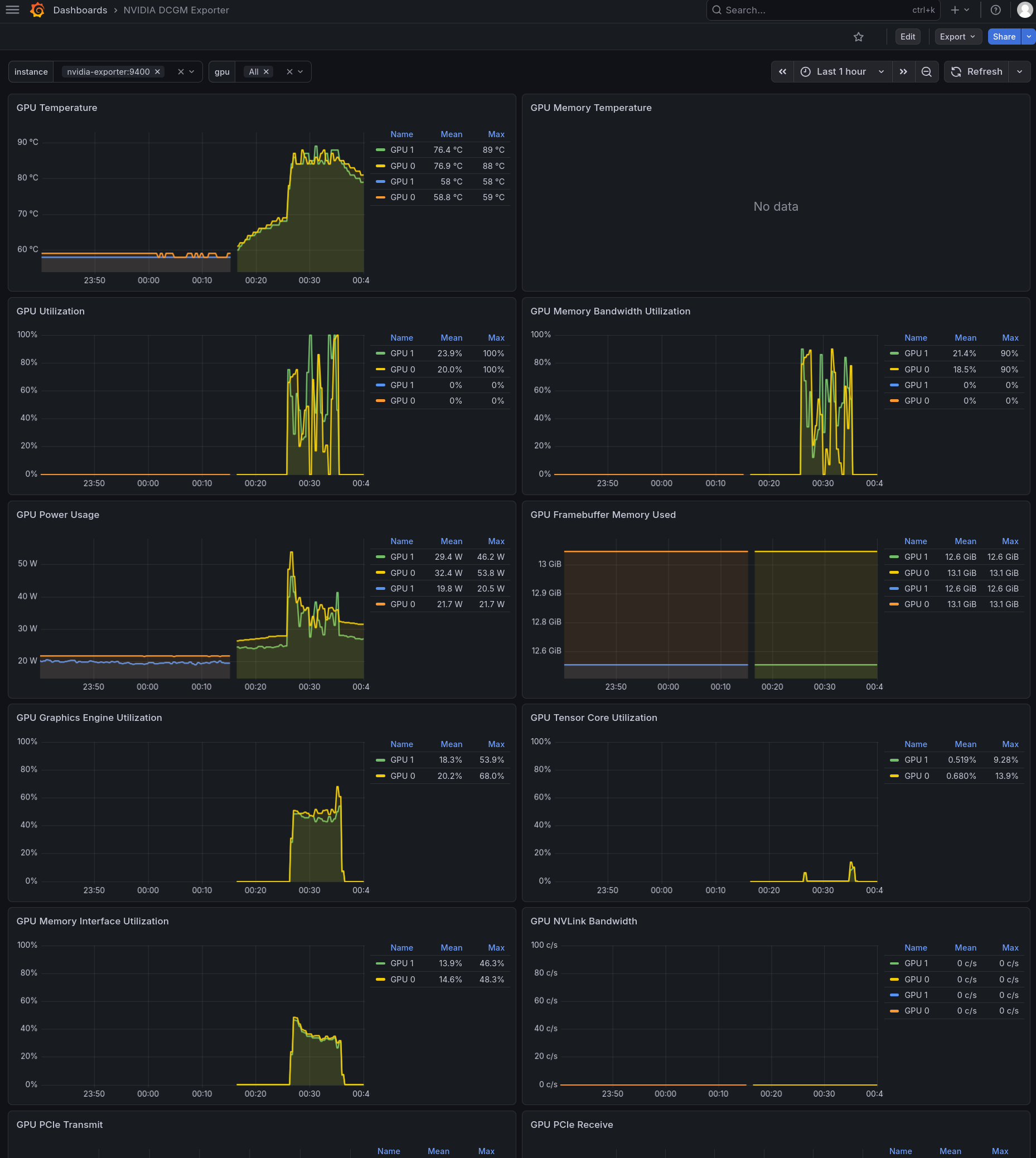This screenshot has width=1036, height=1158.
Task: Toggle GPU 1 13.9% in Memory Interface legend
Action: click(402, 963)
